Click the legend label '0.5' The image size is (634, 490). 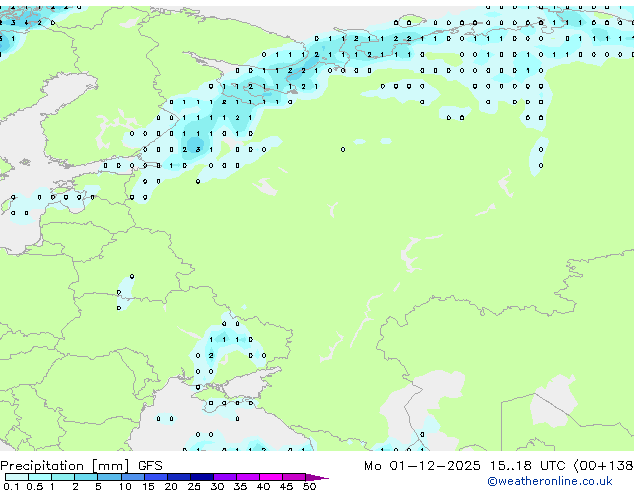(35, 486)
